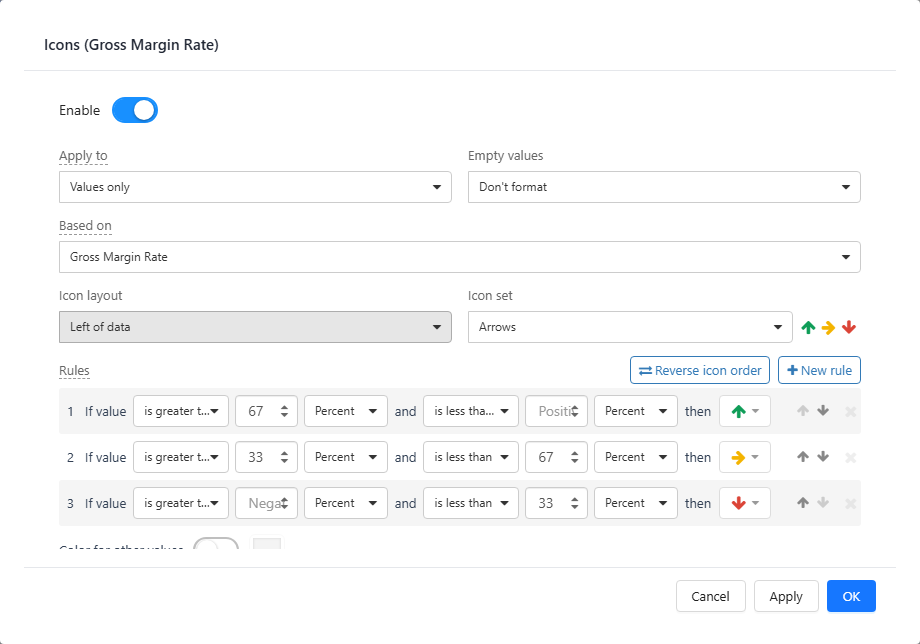The height and width of the screenshot is (644, 920).
Task: Open rule 1 'is less tha...' operator dropdown
Action: pyautogui.click(x=471, y=411)
